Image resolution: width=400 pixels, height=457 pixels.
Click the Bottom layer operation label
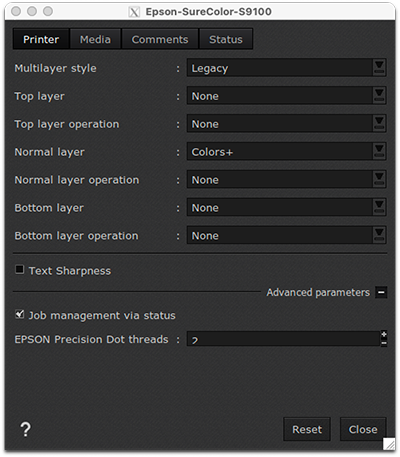[76, 236]
